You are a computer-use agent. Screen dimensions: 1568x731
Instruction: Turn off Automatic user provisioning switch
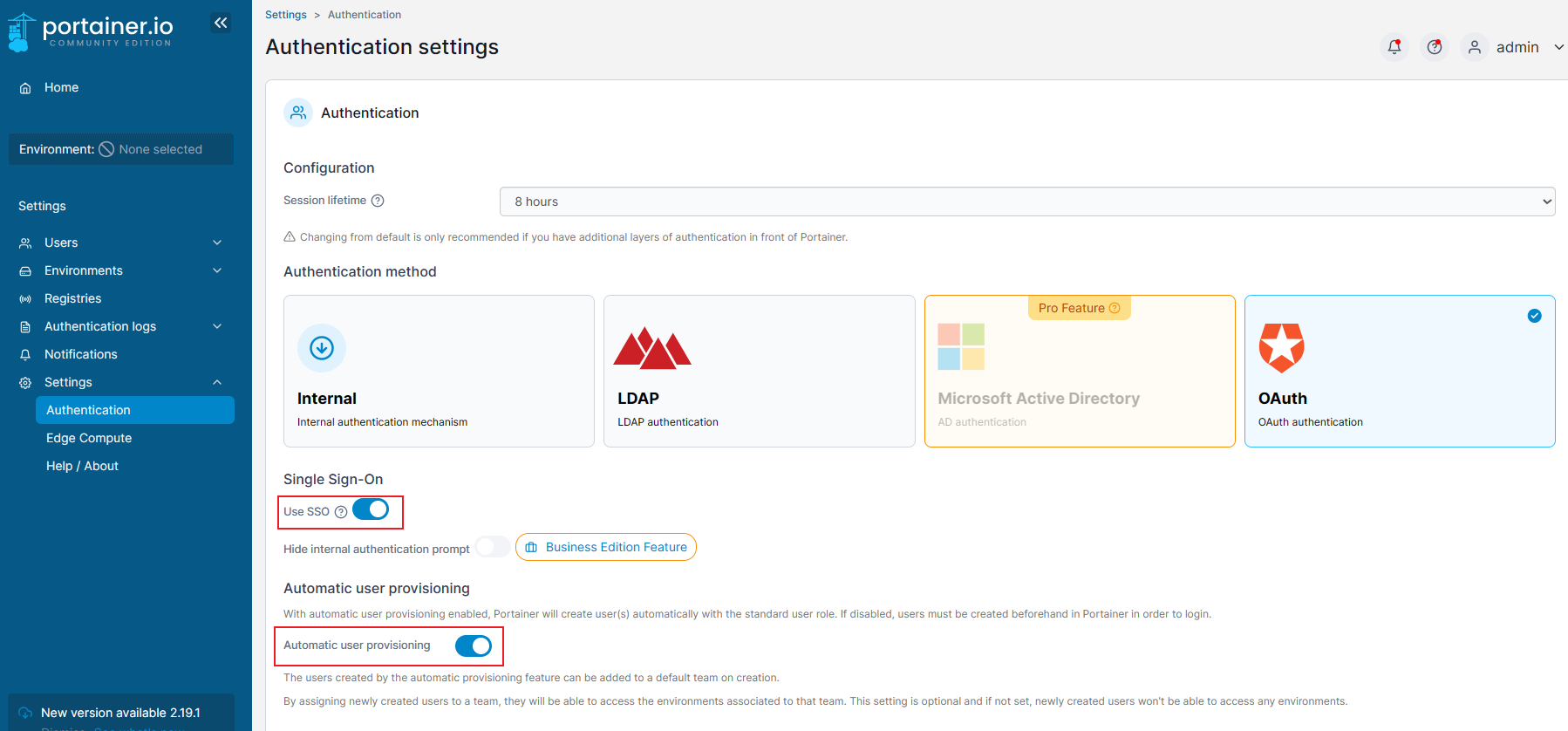tap(473, 646)
